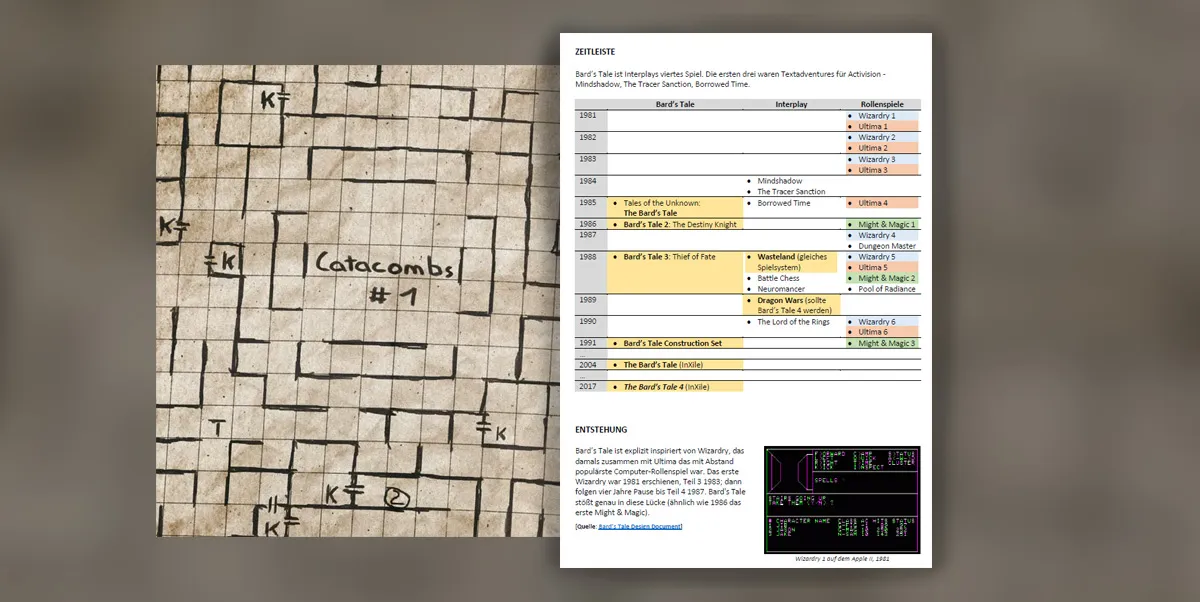
Task: Click The Lord of the Rings entry
Action: (x=793, y=322)
